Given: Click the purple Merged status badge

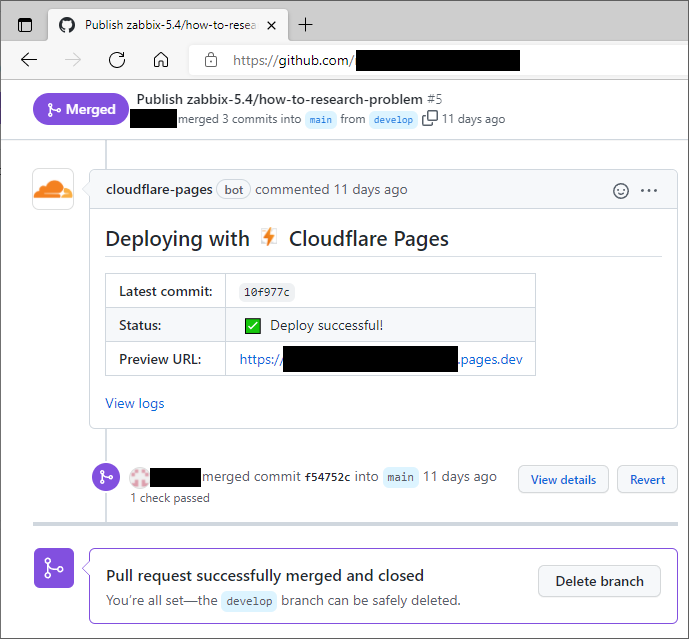Looking at the screenshot, I should (81, 109).
